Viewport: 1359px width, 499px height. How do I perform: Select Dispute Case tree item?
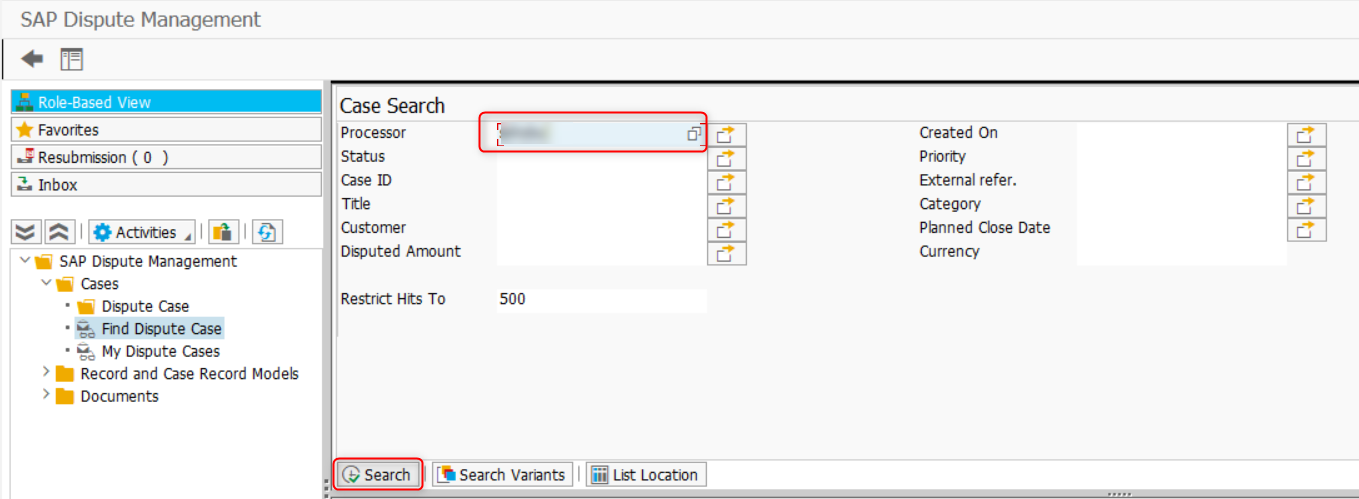click(145, 306)
